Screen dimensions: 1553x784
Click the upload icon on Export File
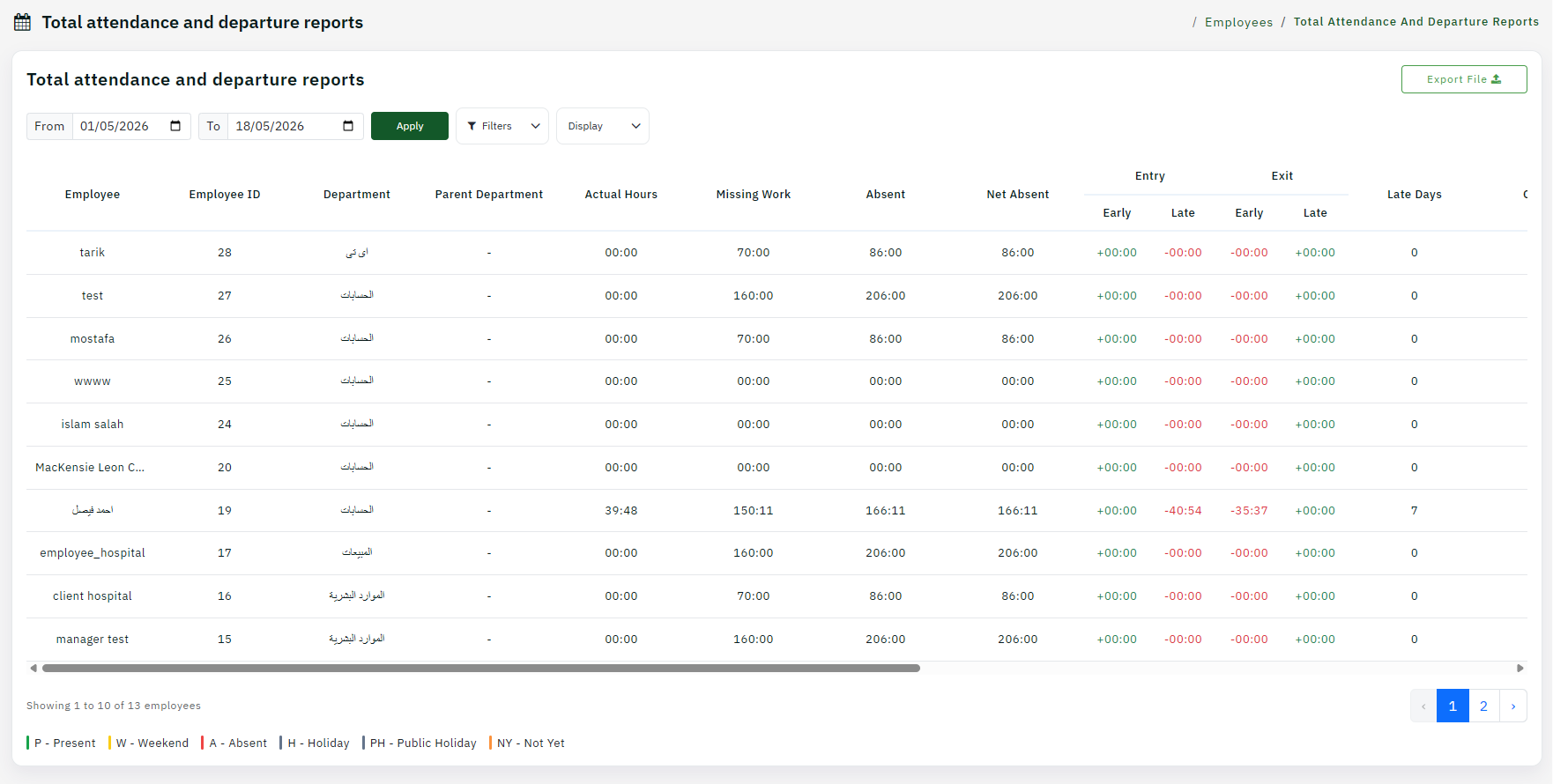coord(1496,79)
